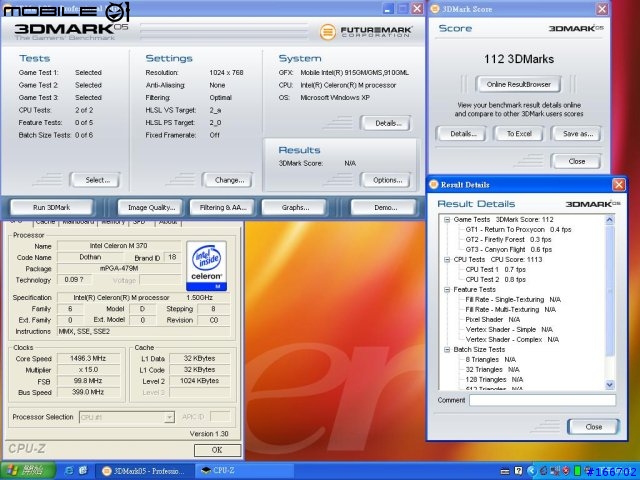Select the 8 Triangles row

point(491,360)
